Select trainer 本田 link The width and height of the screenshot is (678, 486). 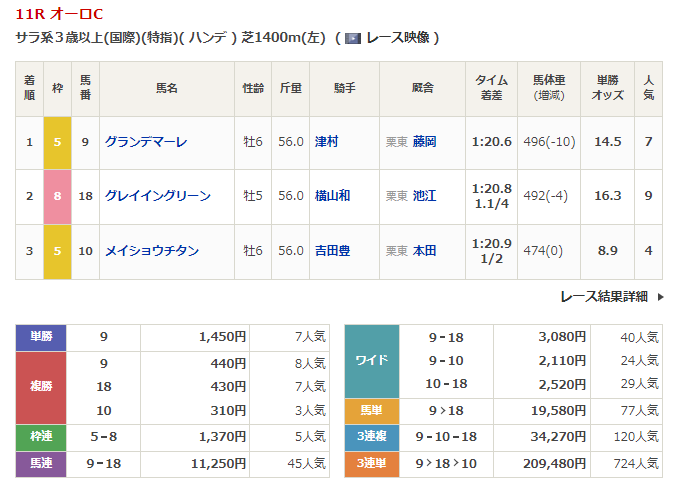click(424, 251)
